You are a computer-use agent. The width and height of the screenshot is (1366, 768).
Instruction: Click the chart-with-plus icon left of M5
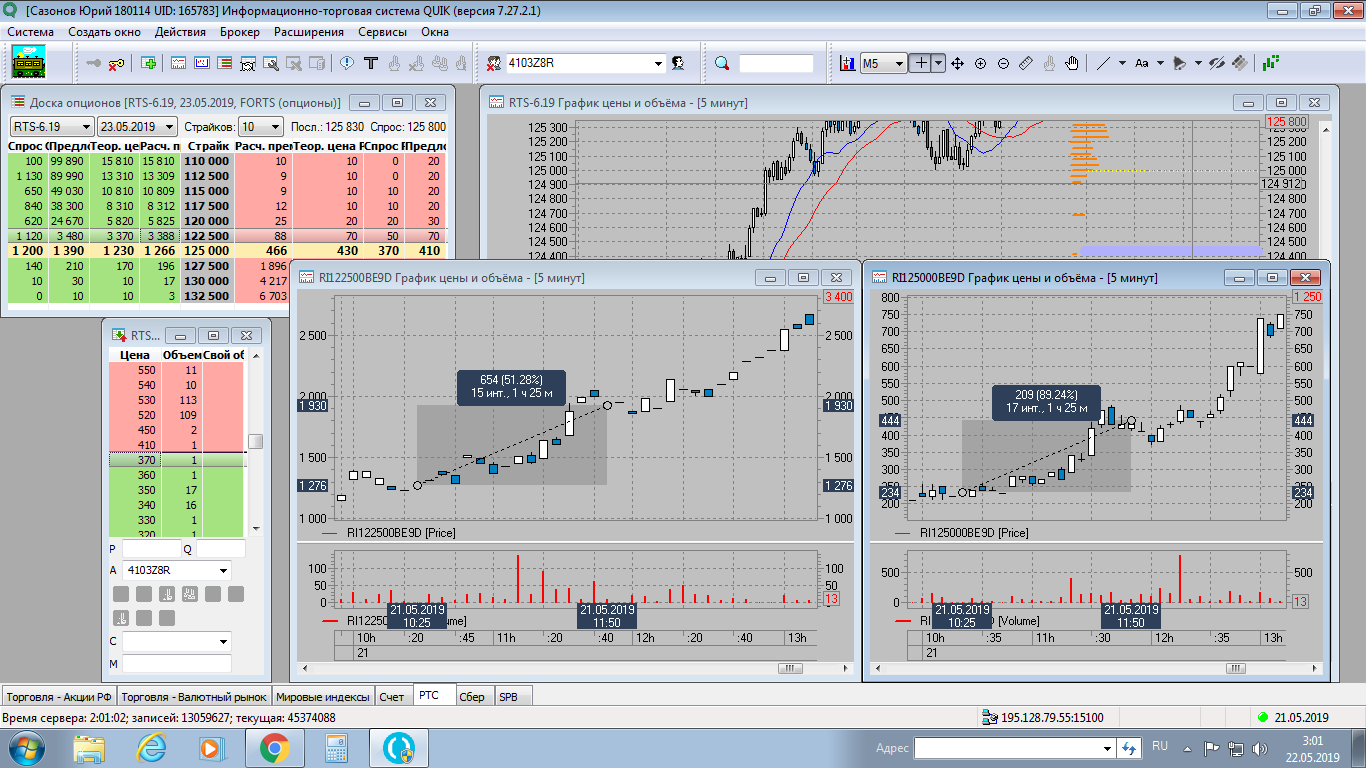tap(847, 63)
